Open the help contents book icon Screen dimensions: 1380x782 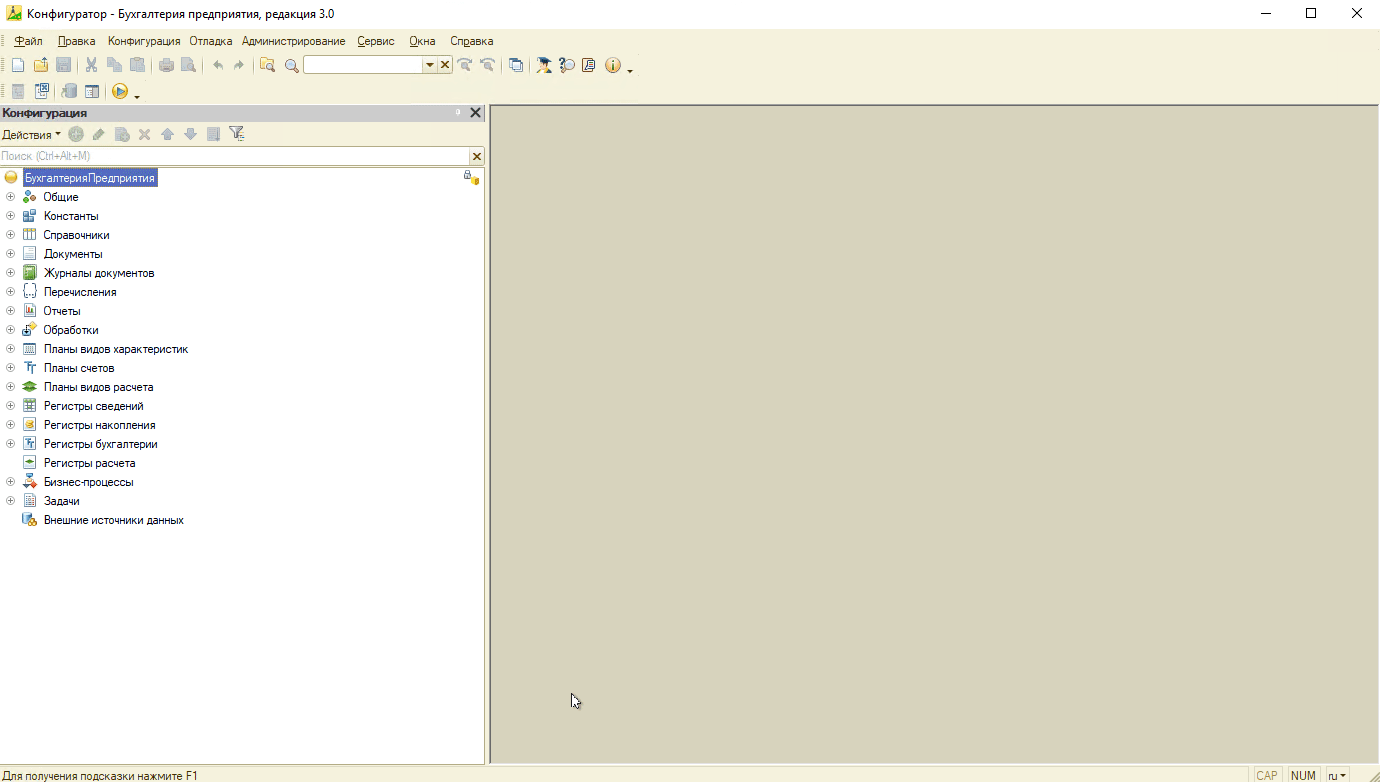click(589, 65)
